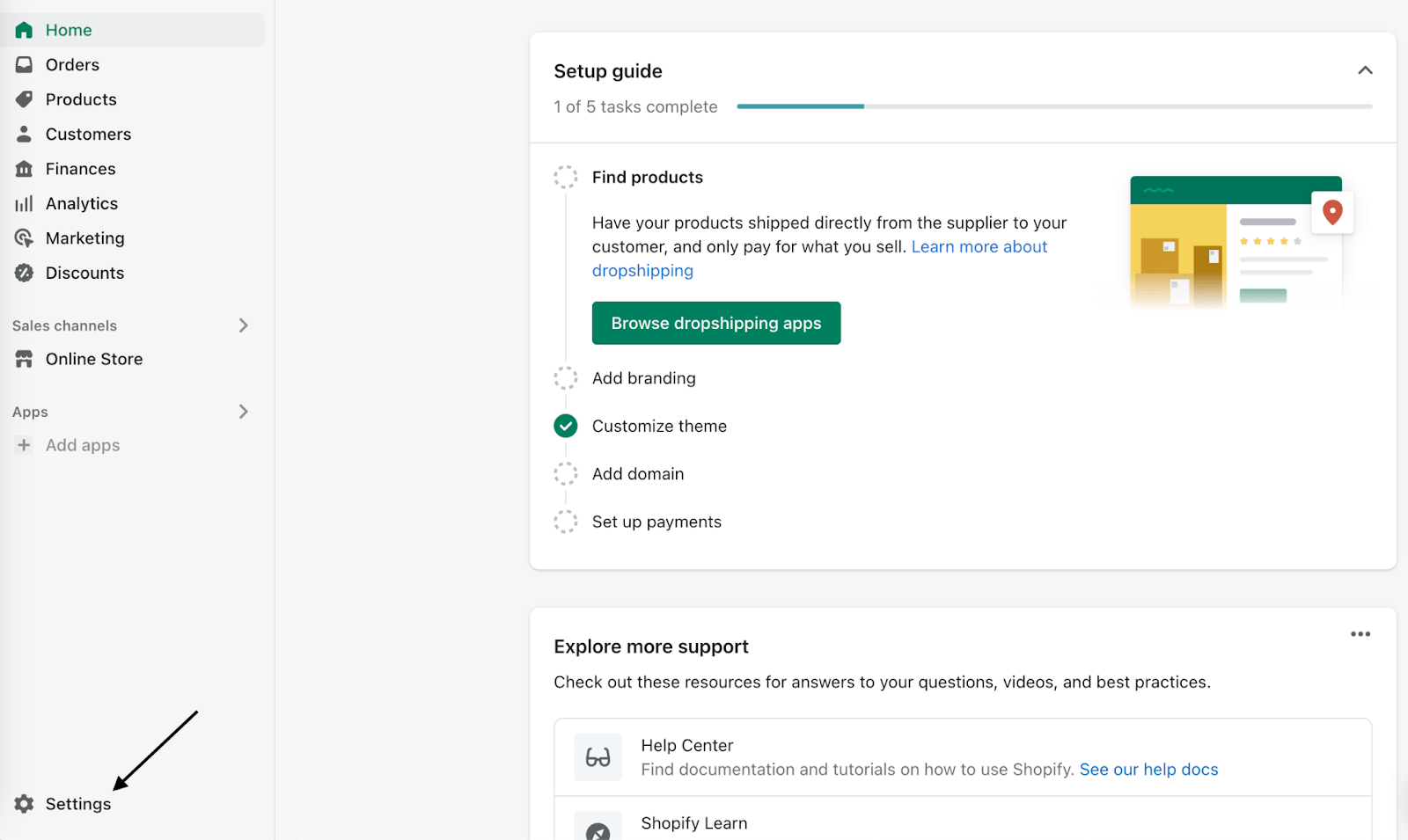Collapse the Setup guide panel
1408x840 pixels.
pyautogui.click(x=1365, y=70)
